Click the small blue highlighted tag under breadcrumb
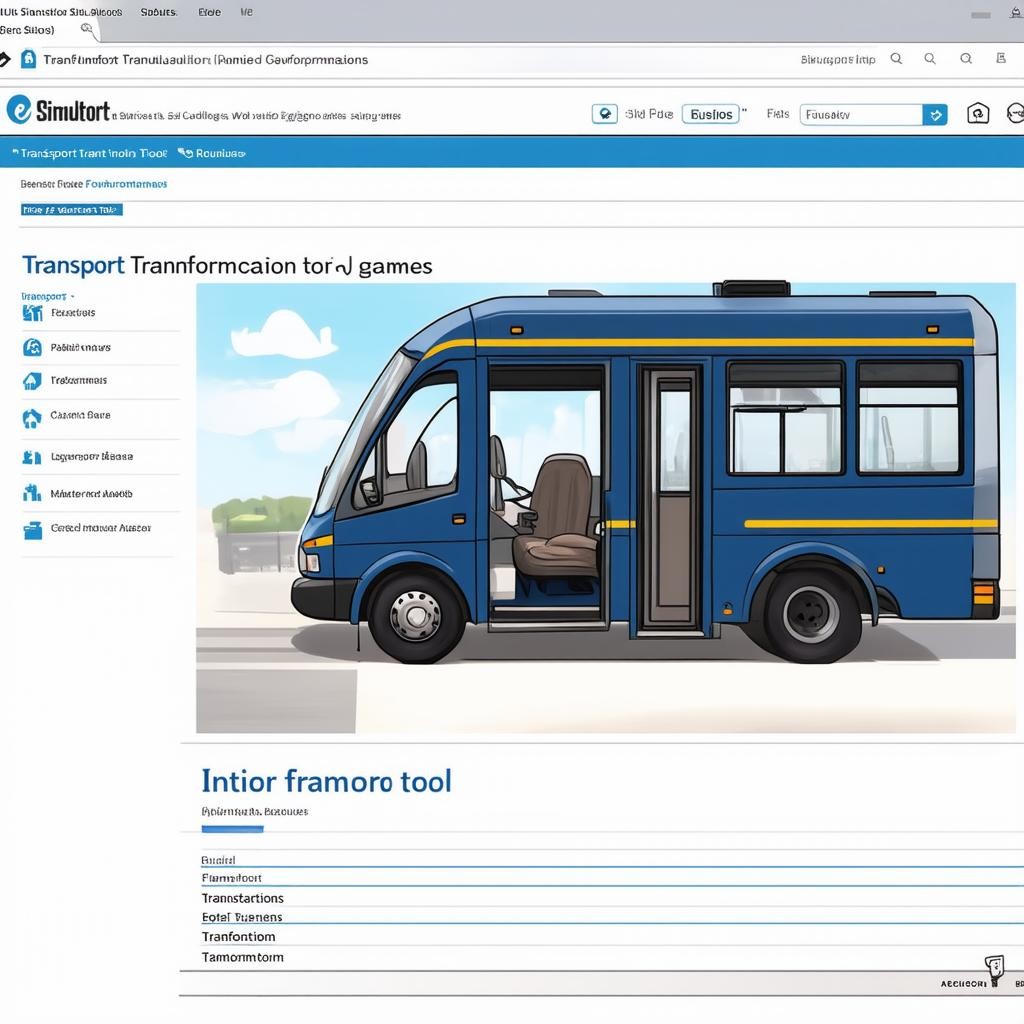 [x=71, y=210]
